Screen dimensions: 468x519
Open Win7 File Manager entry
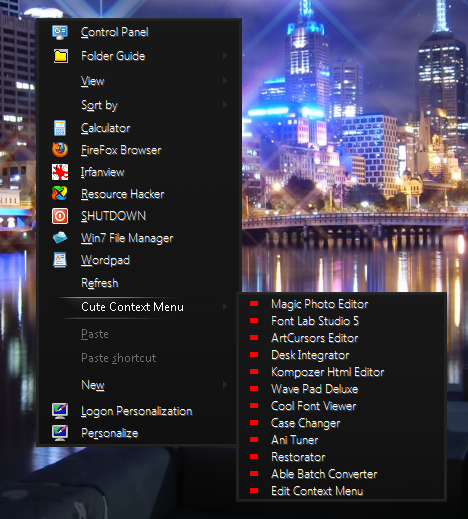click(x=139, y=238)
